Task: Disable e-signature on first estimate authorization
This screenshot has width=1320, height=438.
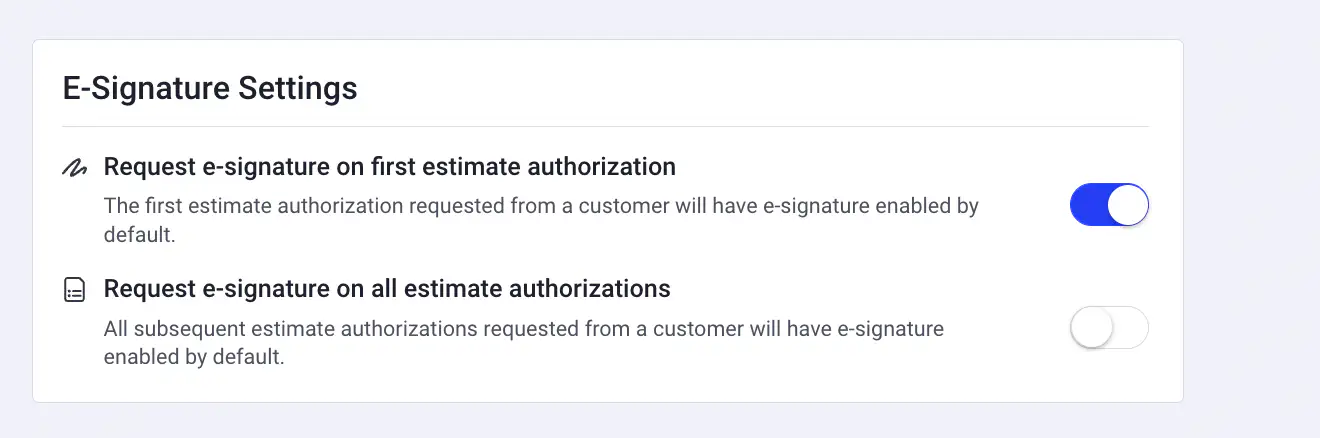Action: coord(1109,205)
